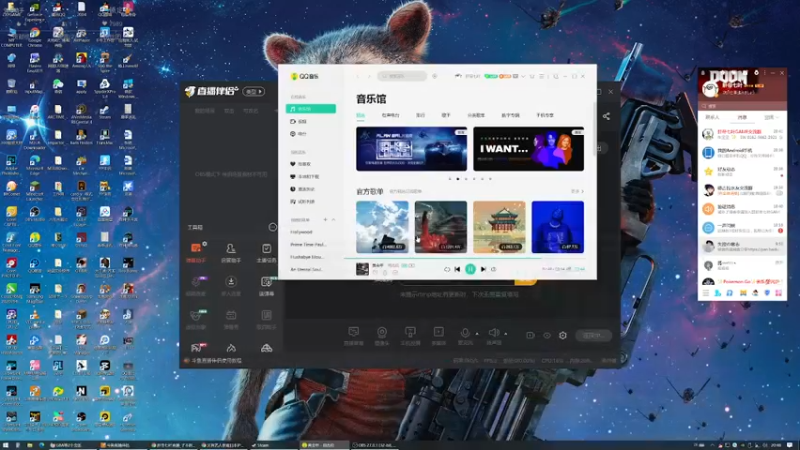Screen dimensions: 800x450
Task: Select 音乐馆 in QQ Music sidebar
Action: click(311, 109)
